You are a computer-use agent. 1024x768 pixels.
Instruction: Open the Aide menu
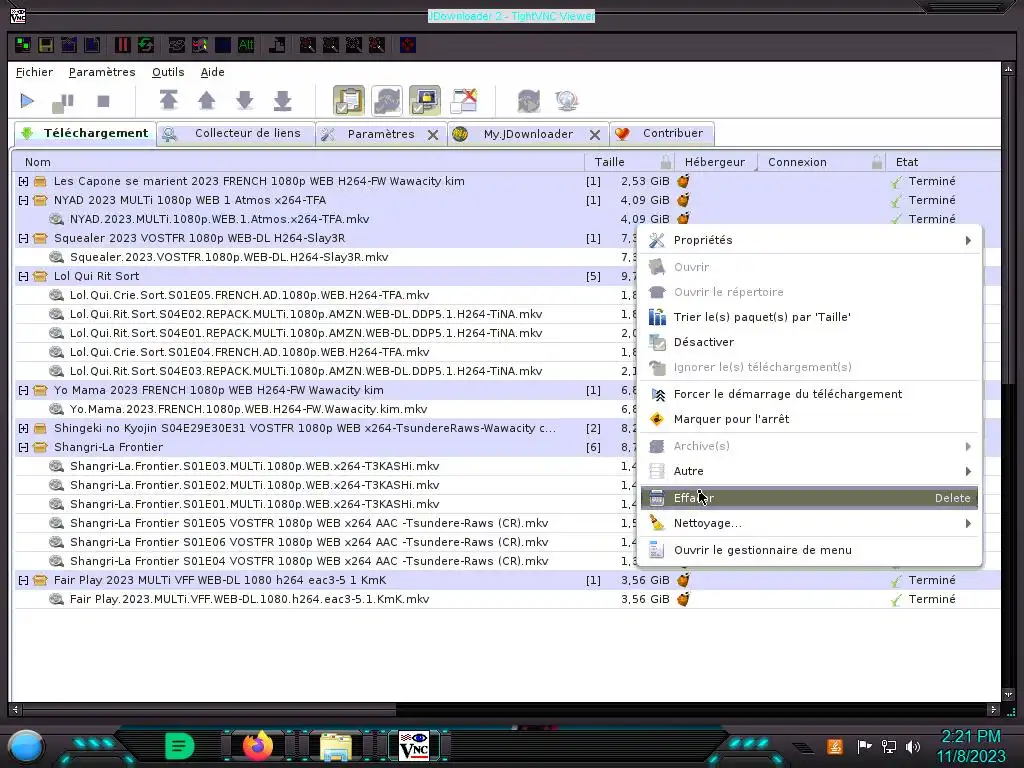pos(212,72)
